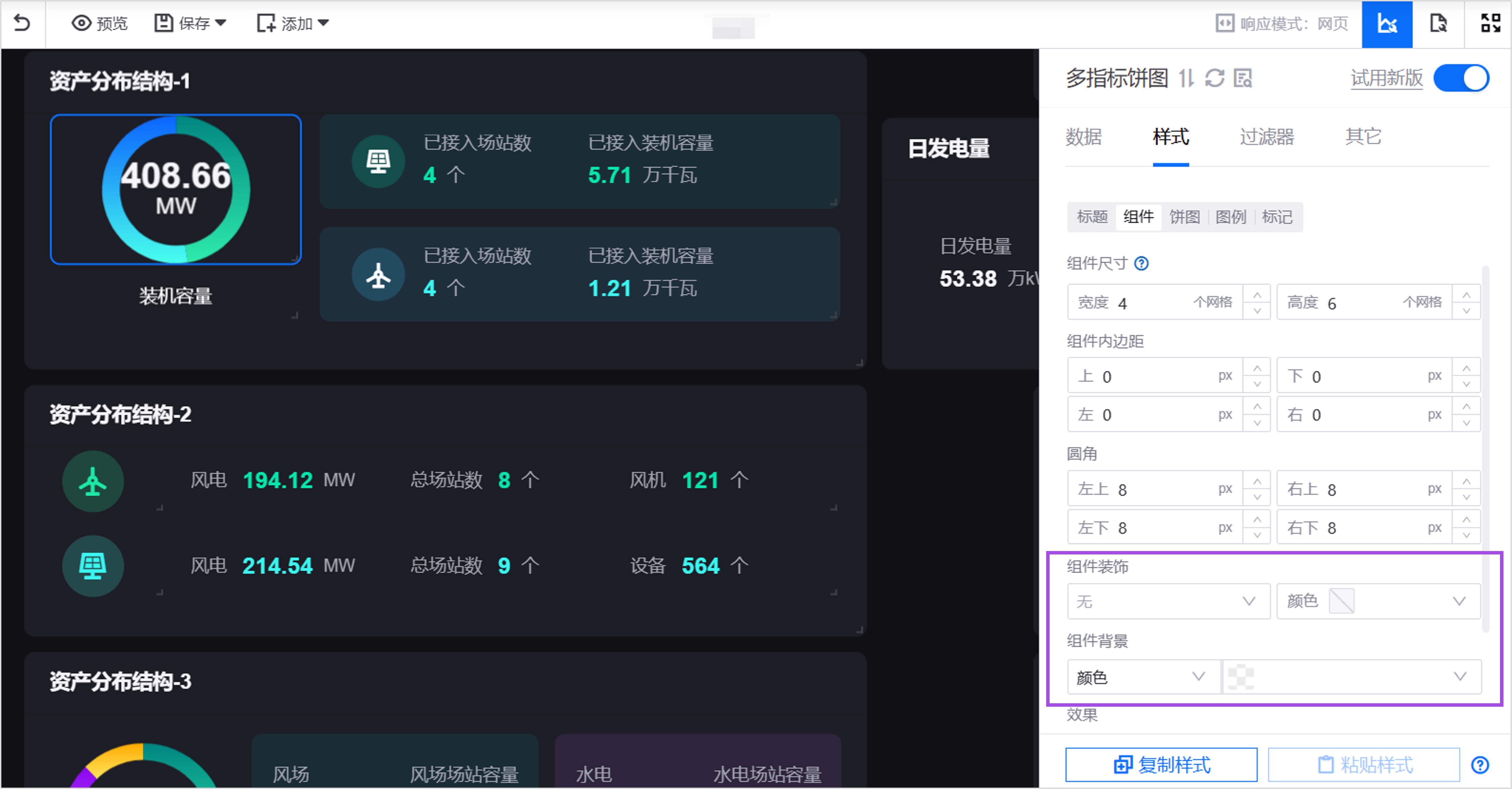This screenshot has height=789, width=1512.
Task: Click the help icon beside 粘贴样式
Action: [1480, 765]
